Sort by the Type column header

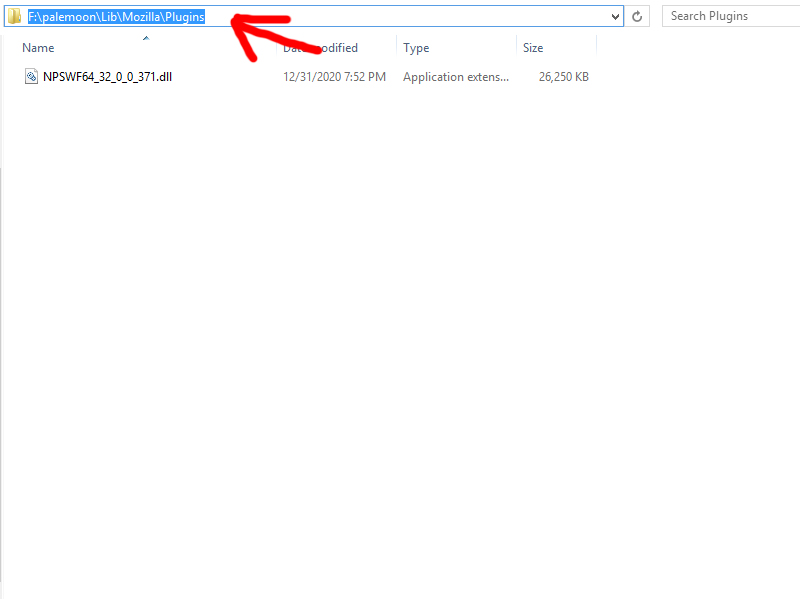[416, 48]
